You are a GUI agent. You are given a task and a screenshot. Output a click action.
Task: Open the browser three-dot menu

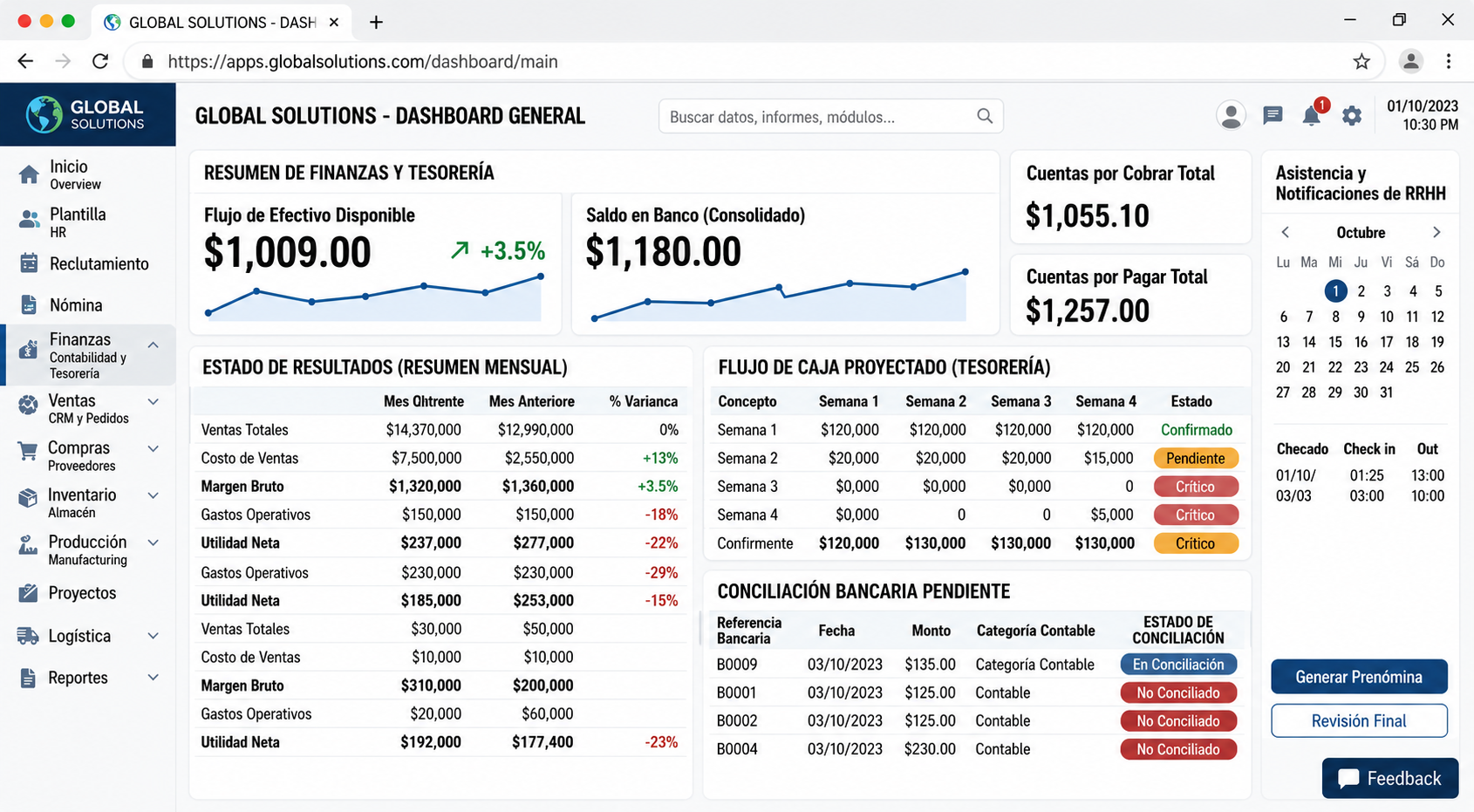1449,61
